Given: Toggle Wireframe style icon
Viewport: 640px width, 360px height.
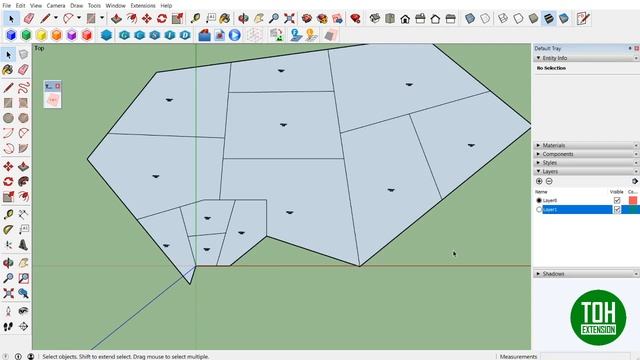Looking at the screenshot, I should [503, 18].
